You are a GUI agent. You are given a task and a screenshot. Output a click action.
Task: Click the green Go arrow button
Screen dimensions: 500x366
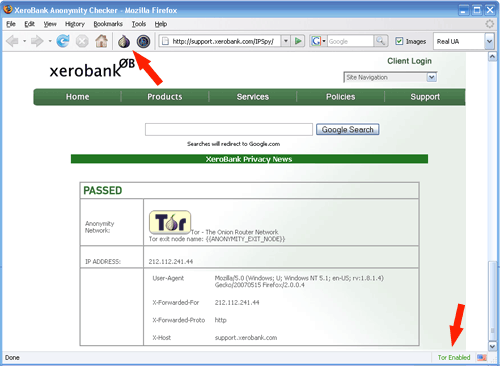click(x=298, y=41)
